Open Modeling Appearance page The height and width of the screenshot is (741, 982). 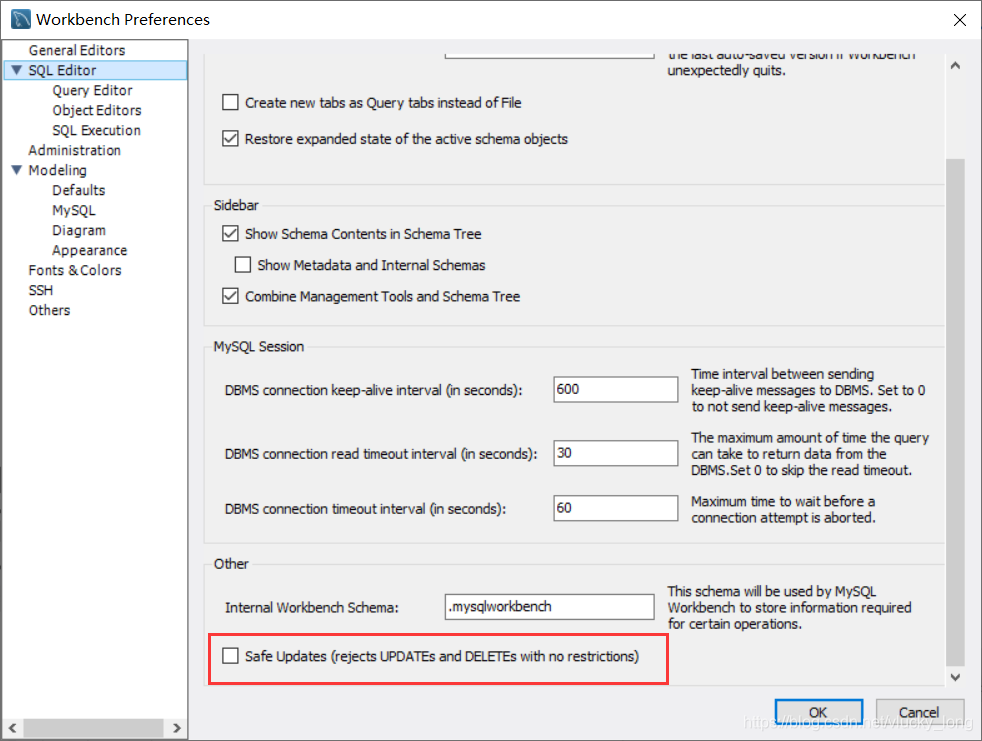point(90,251)
